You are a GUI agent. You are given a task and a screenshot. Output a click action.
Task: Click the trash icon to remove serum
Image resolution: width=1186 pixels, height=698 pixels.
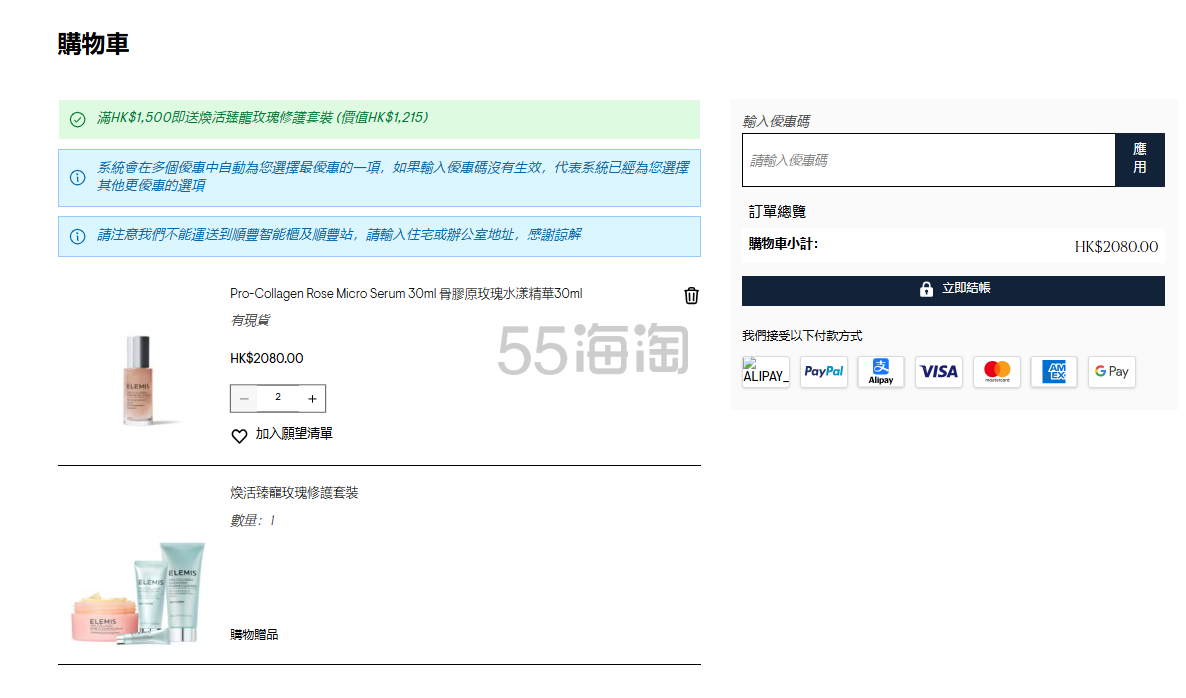[x=691, y=296]
